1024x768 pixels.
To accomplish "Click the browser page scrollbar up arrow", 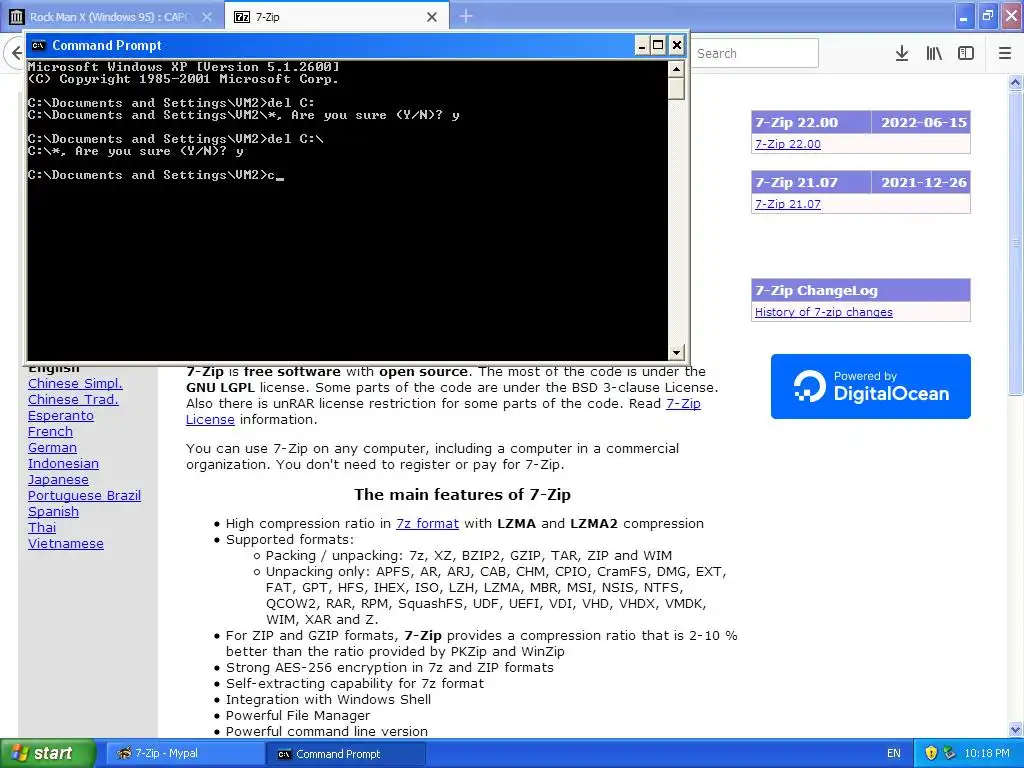I will pos(1016,82).
